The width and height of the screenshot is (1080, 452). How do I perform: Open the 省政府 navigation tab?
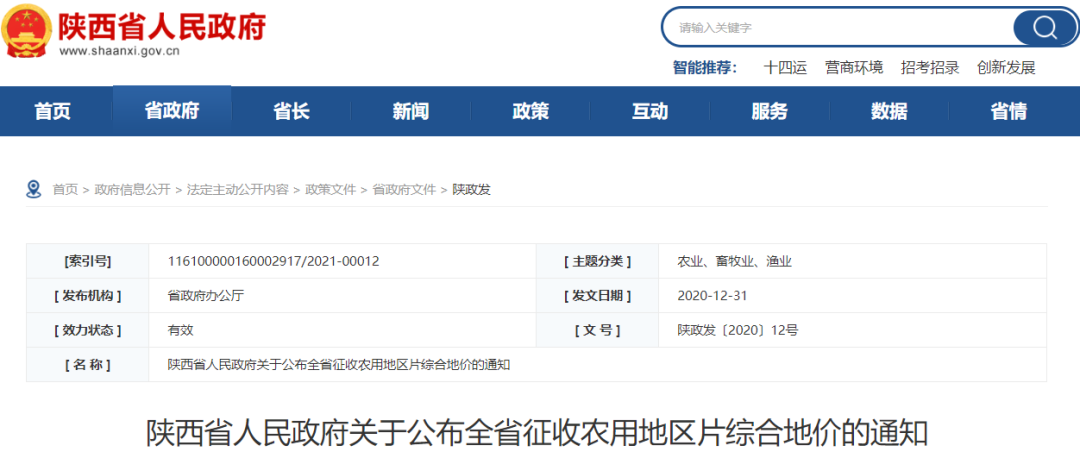tap(172, 111)
